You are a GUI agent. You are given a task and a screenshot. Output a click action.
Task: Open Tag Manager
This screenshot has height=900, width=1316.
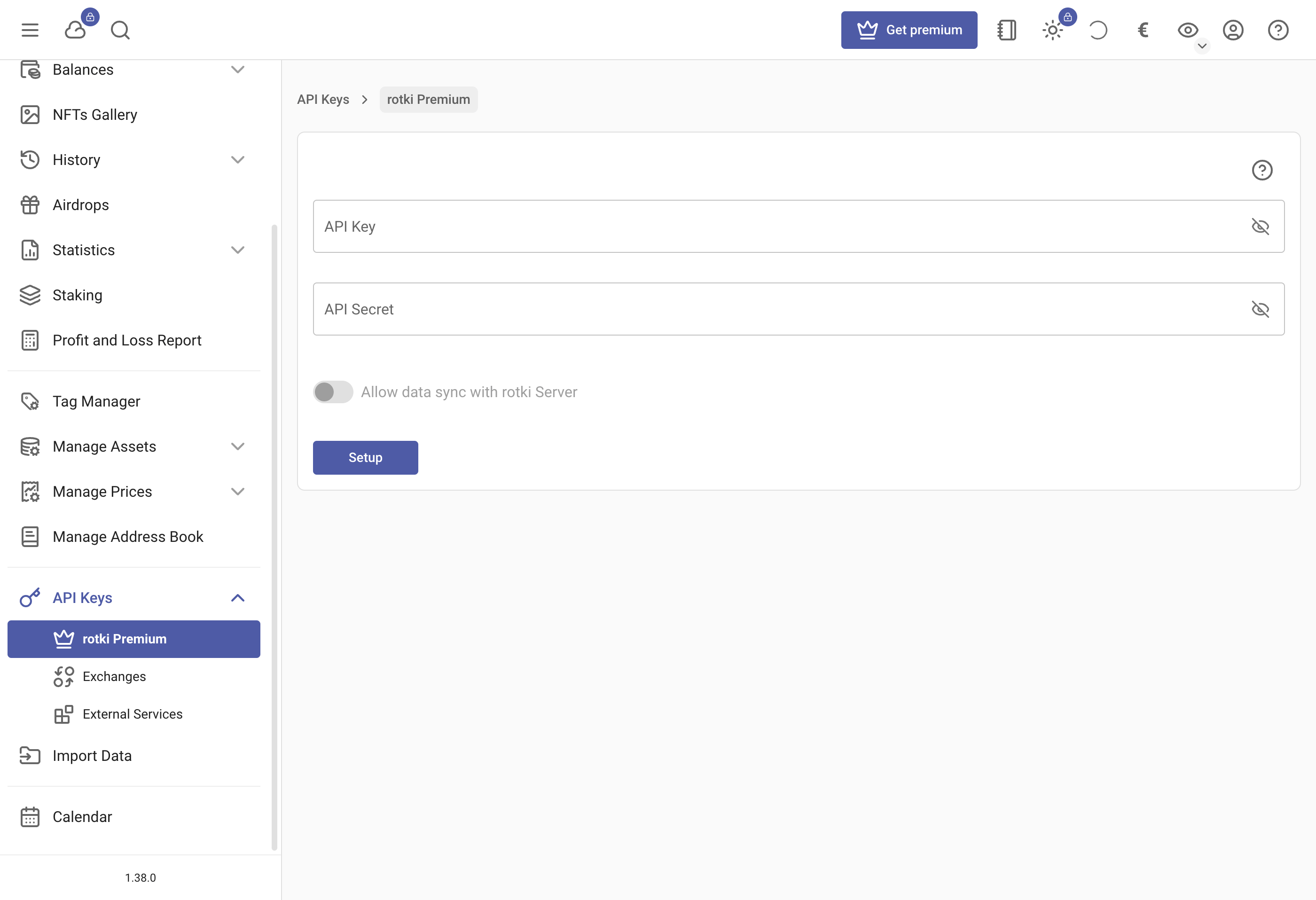(133, 401)
